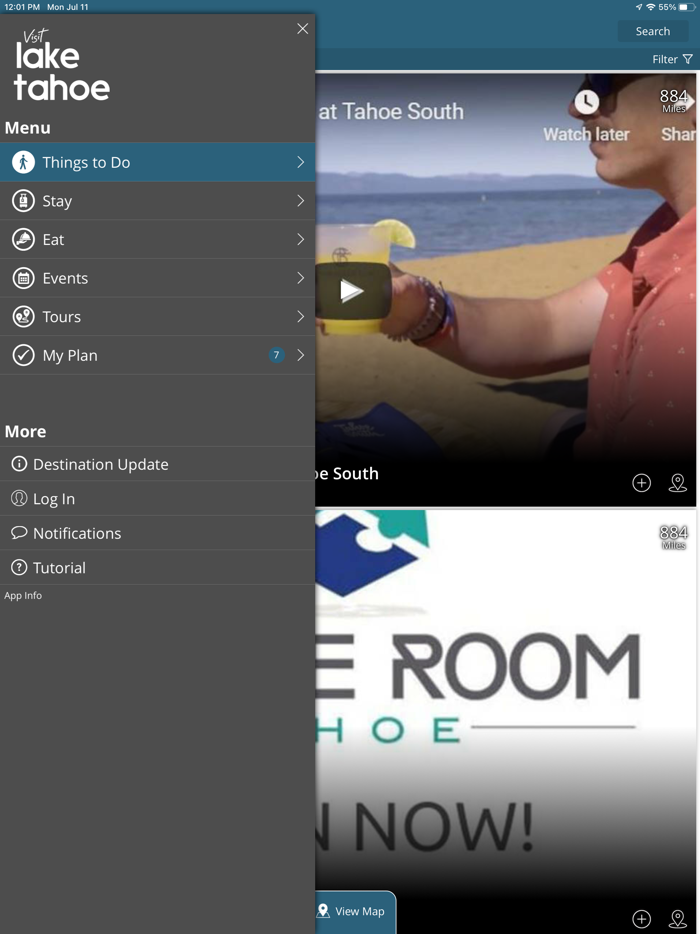Add the Room Tahoe card to plan
This screenshot has height=934, width=700.
pyautogui.click(x=642, y=919)
